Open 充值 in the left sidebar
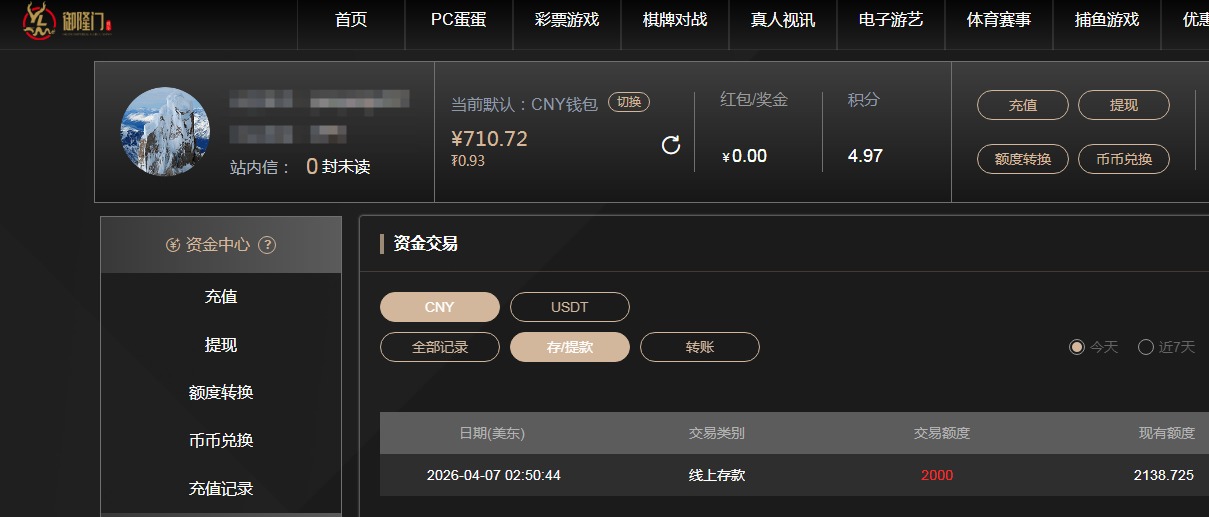Image resolution: width=1209 pixels, height=517 pixels. point(221,297)
